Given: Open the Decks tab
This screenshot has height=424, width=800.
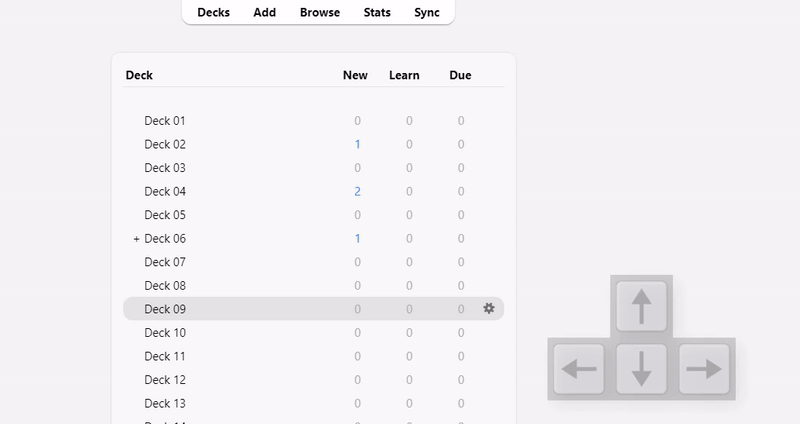Looking at the screenshot, I should (x=213, y=13).
